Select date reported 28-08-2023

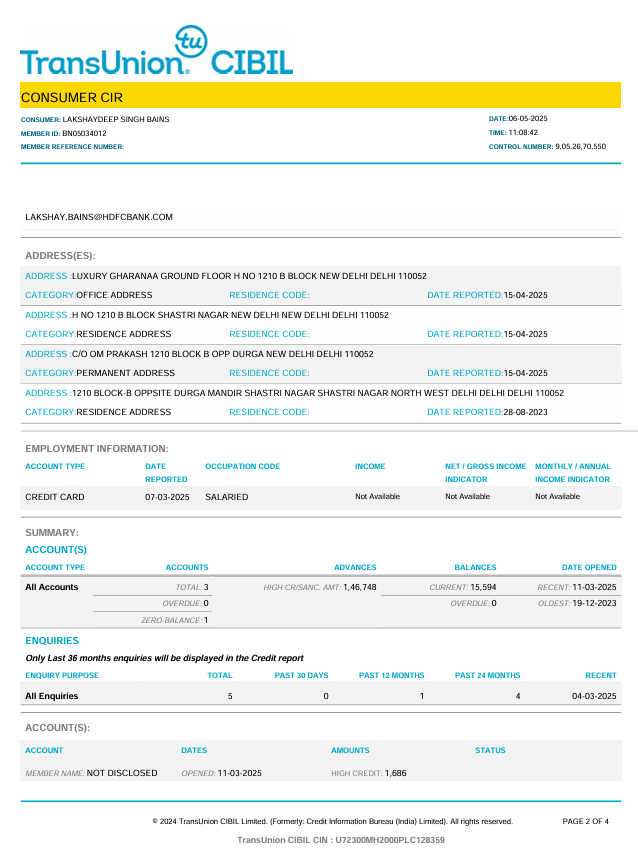525,412
